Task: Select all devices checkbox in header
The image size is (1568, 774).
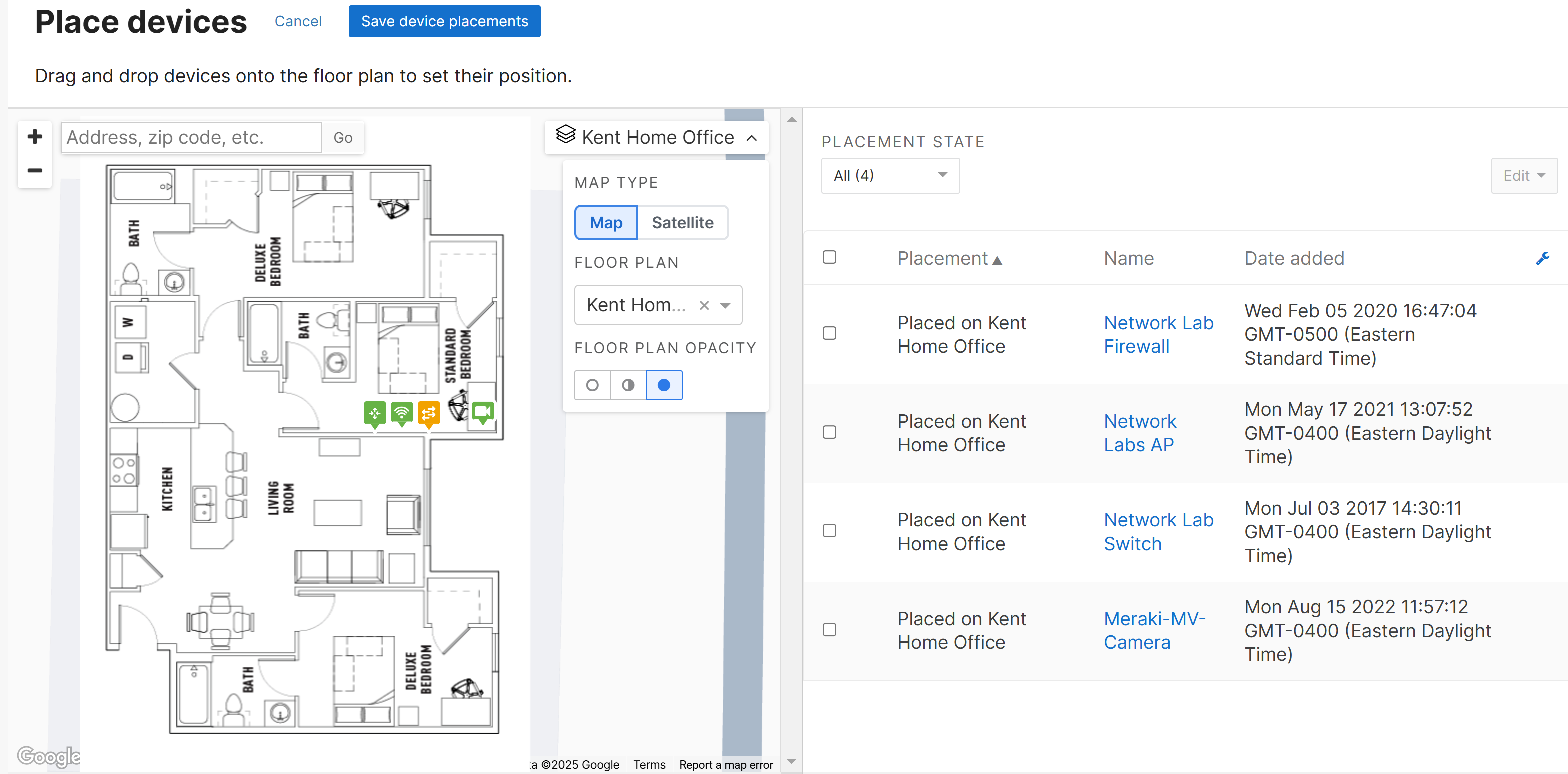Action: coord(830,257)
